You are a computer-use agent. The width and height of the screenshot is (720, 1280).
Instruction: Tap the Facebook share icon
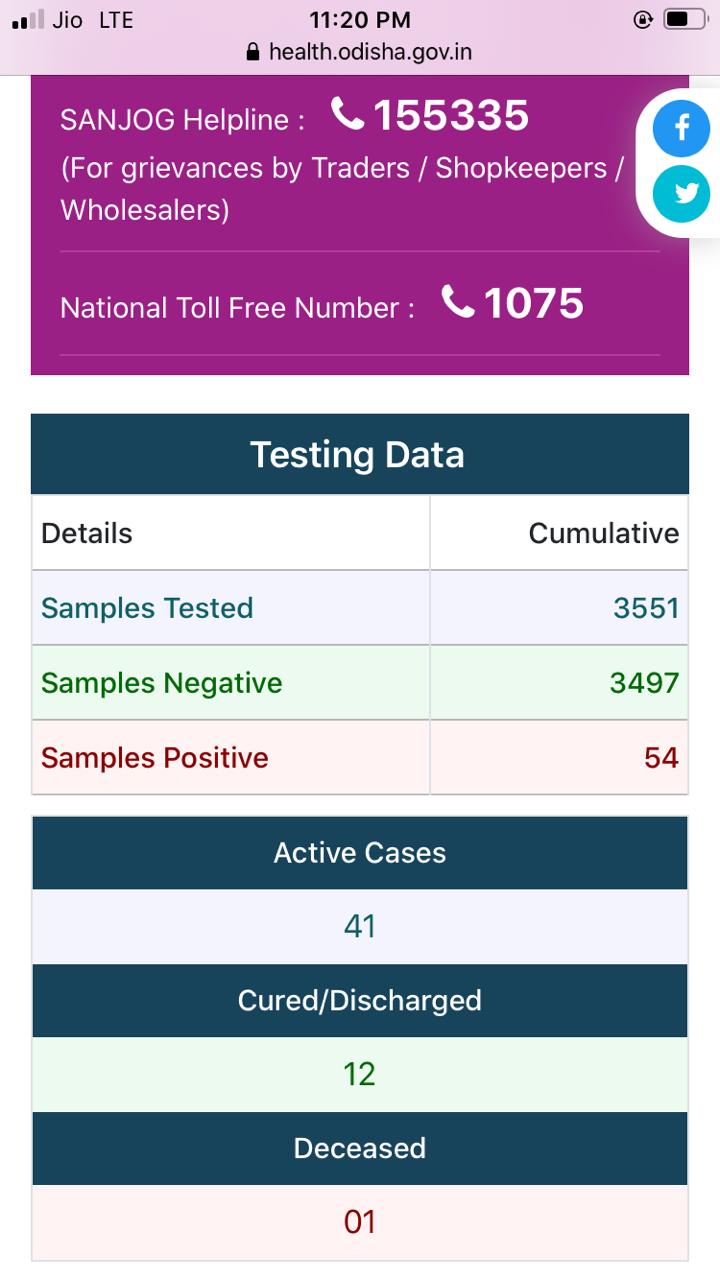tap(681, 128)
